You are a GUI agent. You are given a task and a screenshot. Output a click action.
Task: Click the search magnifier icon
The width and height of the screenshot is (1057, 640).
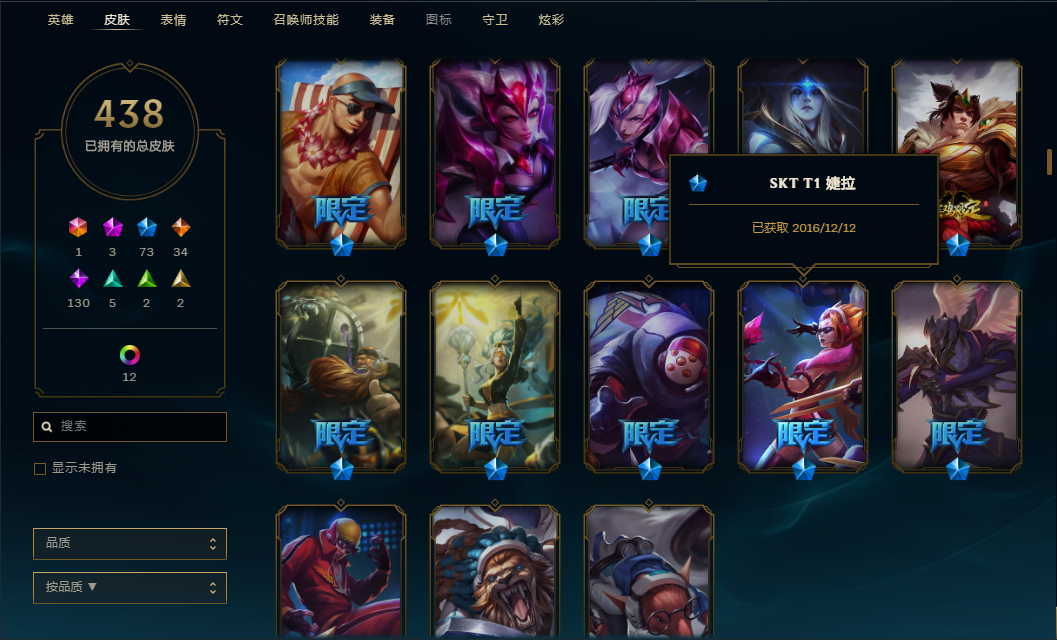pos(47,427)
